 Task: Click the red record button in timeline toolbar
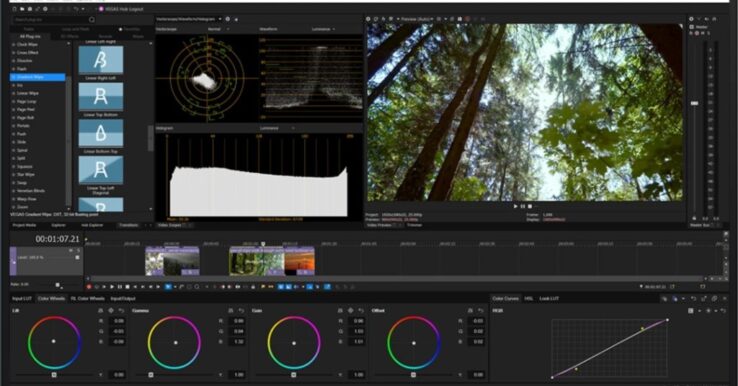(x=89, y=287)
